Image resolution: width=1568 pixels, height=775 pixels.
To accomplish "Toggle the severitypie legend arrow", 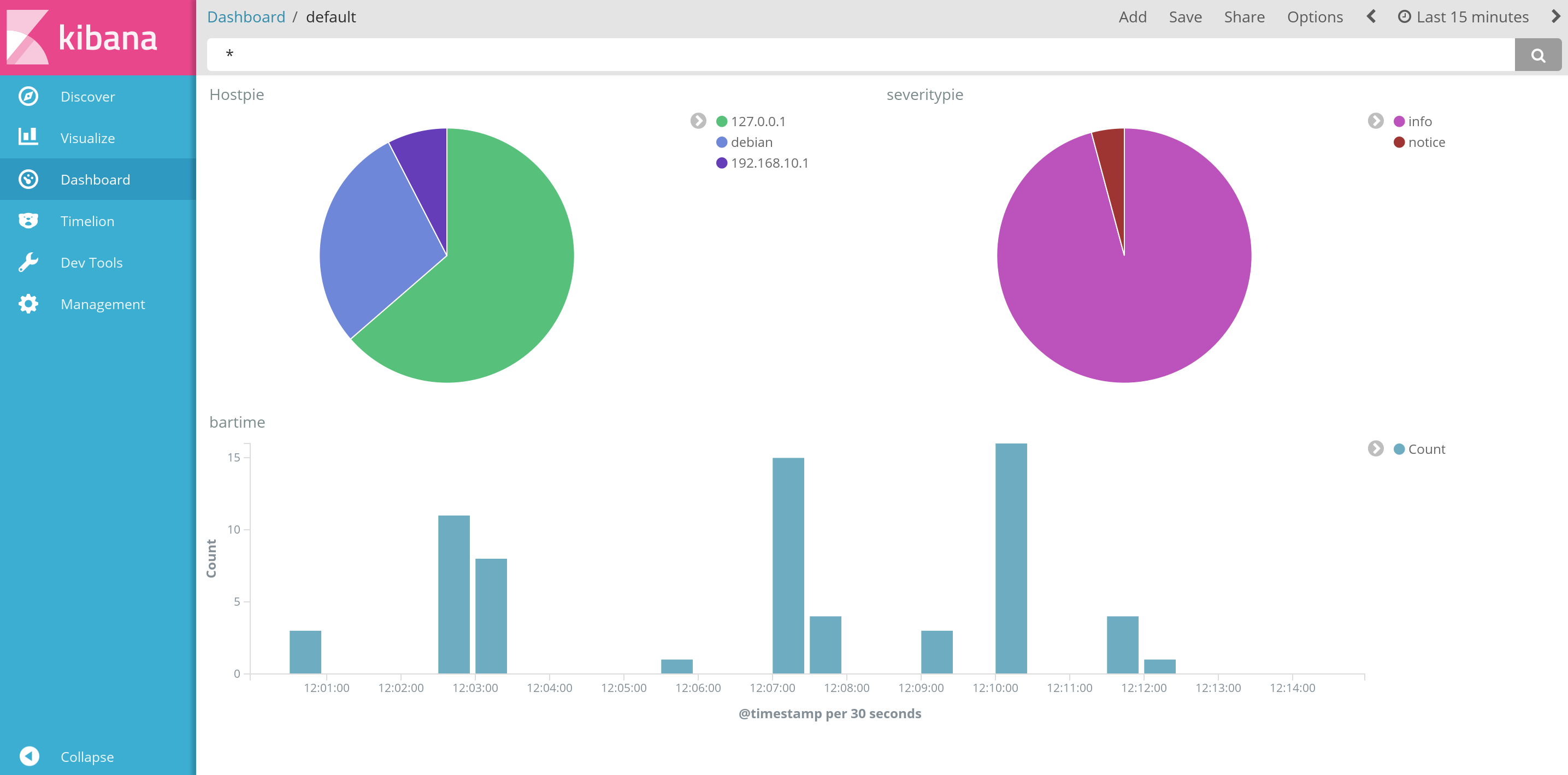I will pos(1375,121).
